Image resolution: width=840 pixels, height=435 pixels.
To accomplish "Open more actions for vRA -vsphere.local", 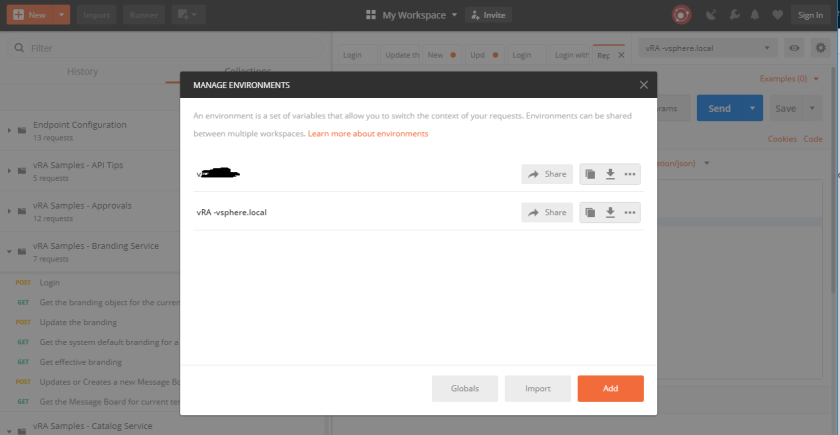I will pos(629,213).
